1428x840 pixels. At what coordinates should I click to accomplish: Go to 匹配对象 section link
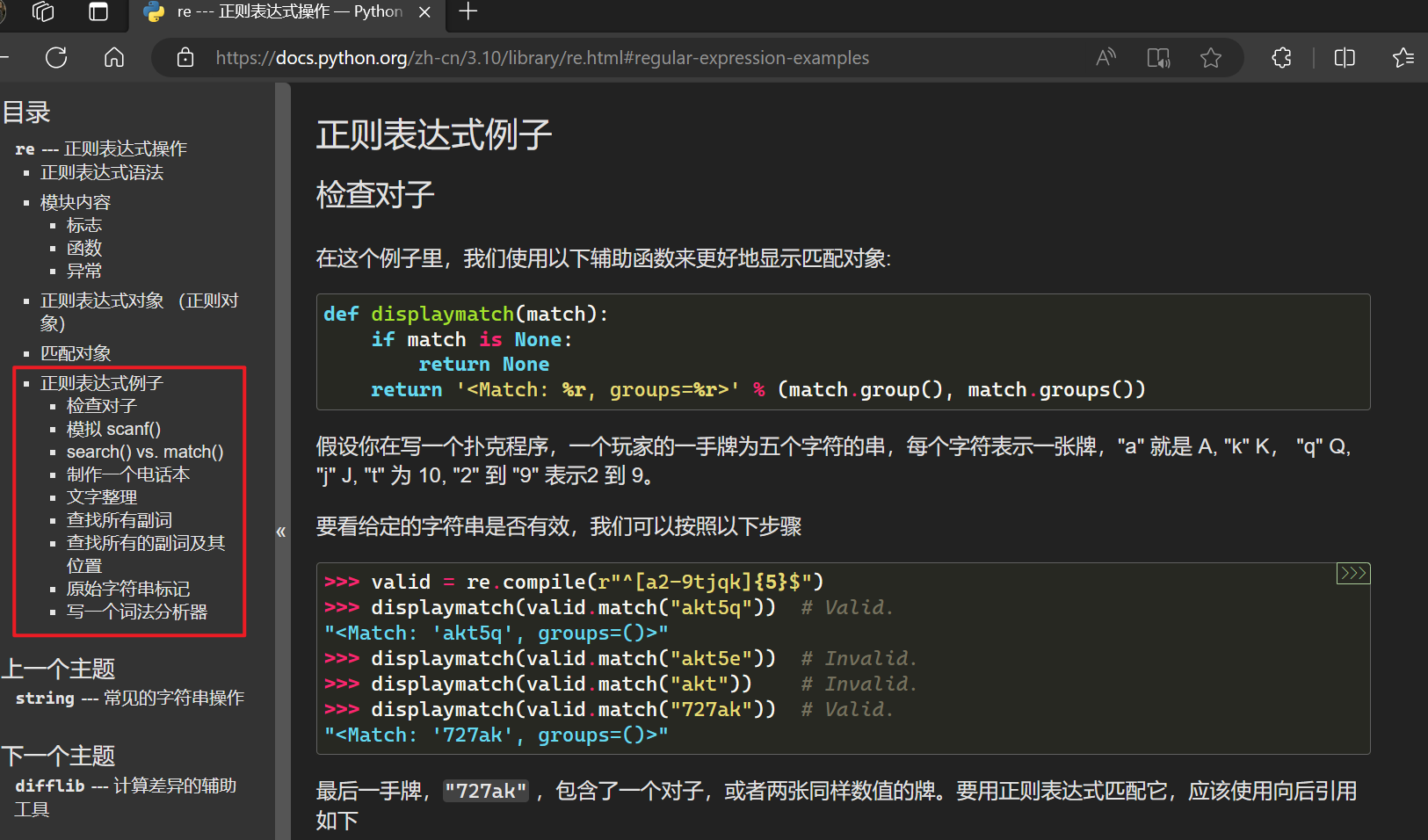point(76,353)
